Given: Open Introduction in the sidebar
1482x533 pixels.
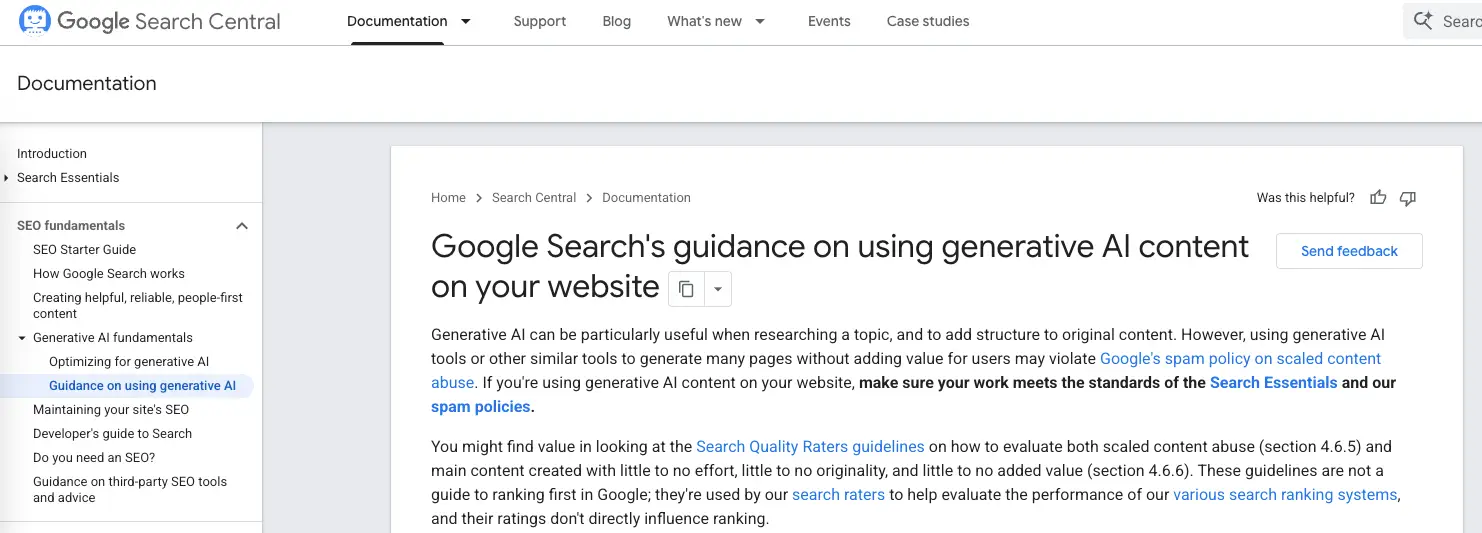Looking at the screenshot, I should tap(52, 154).
